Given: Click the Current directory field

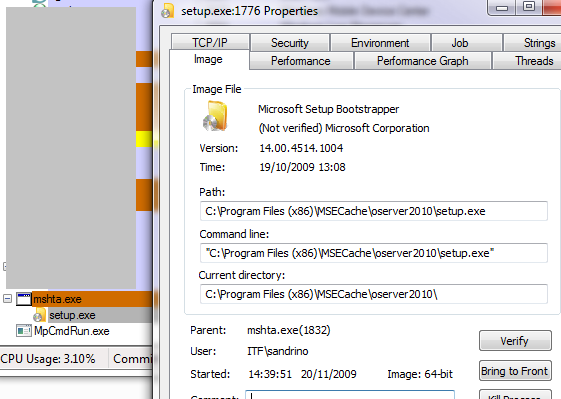Looking at the screenshot, I should pos(374,294).
